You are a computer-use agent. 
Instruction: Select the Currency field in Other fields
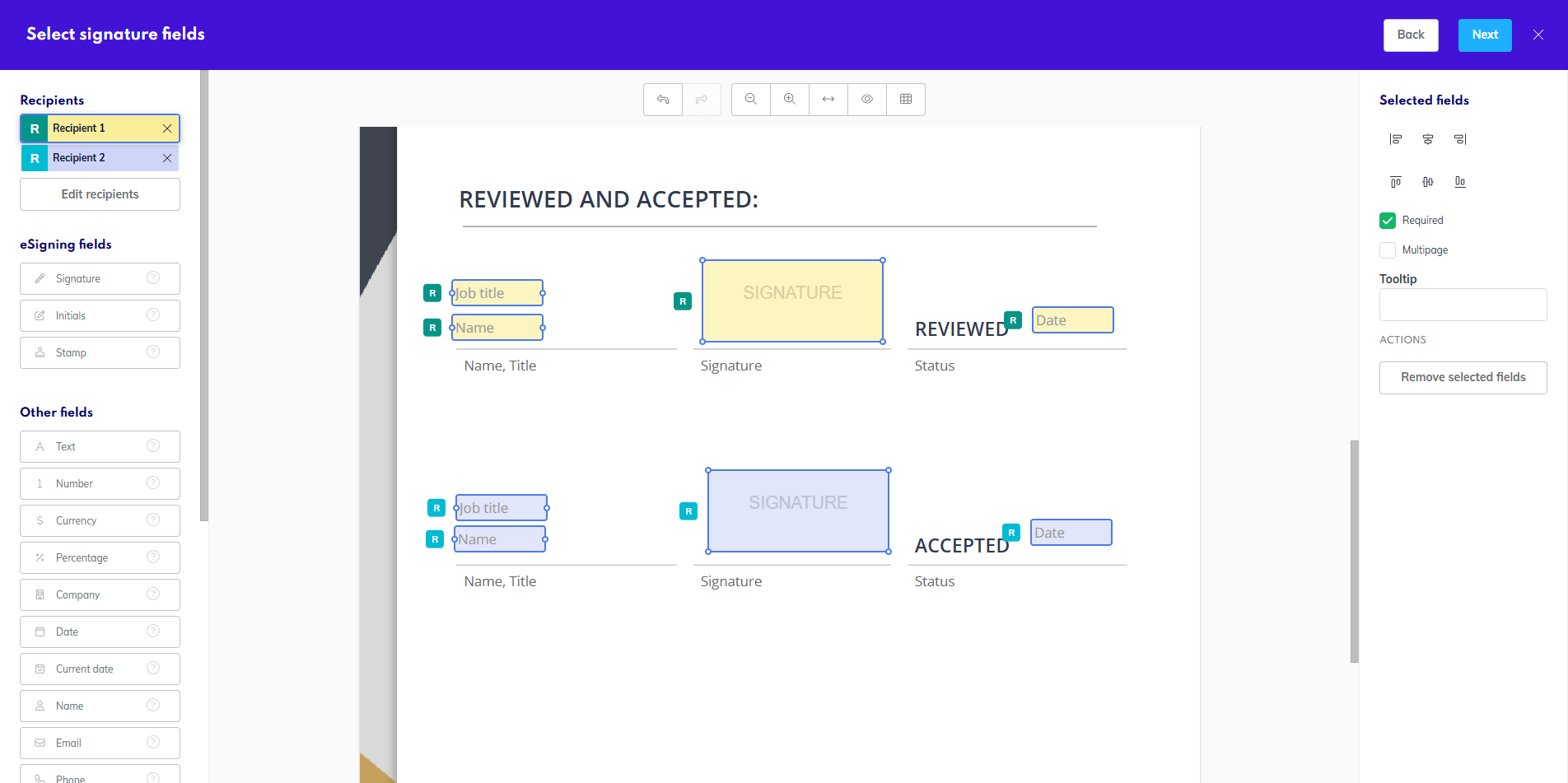point(99,520)
